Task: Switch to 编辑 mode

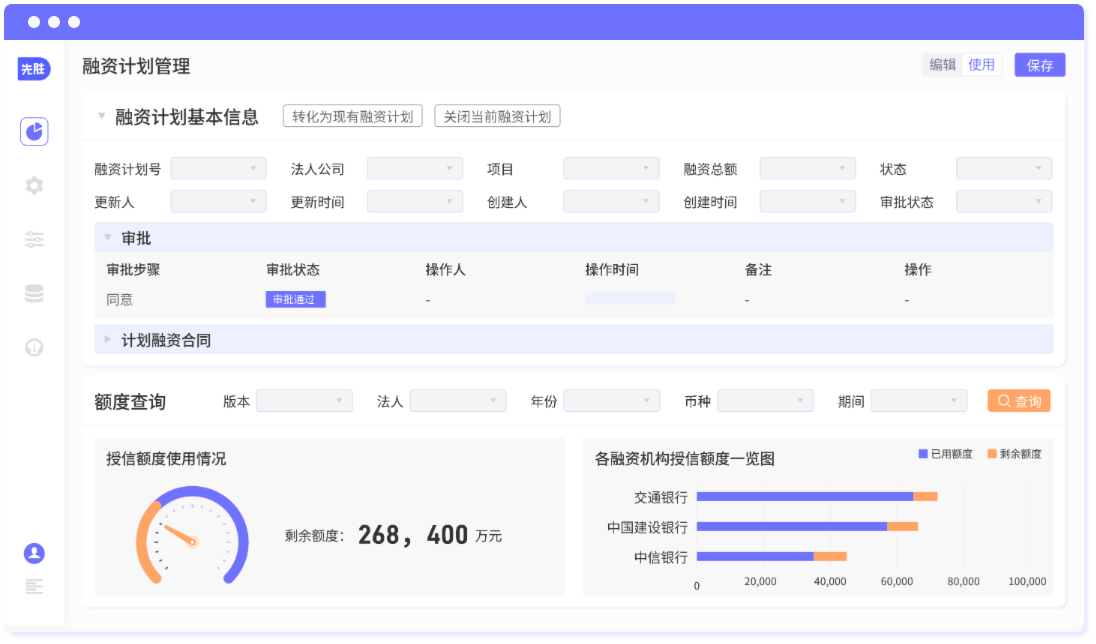Action: (942, 65)
